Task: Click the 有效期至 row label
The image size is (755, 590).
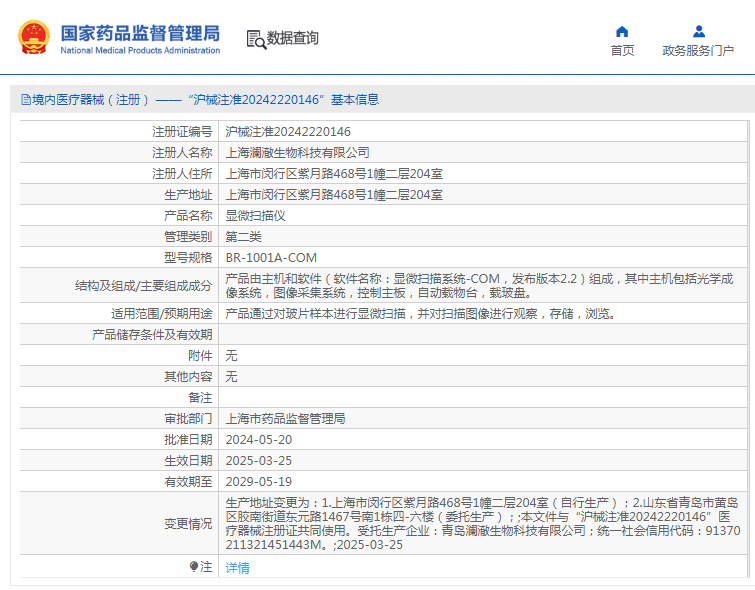Action: tap(188, 482)
